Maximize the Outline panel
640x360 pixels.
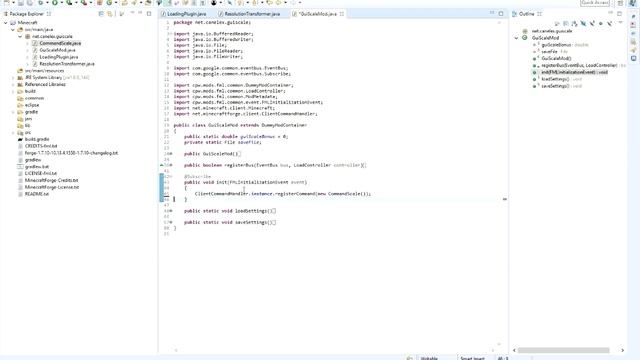(x=619, y=14)
